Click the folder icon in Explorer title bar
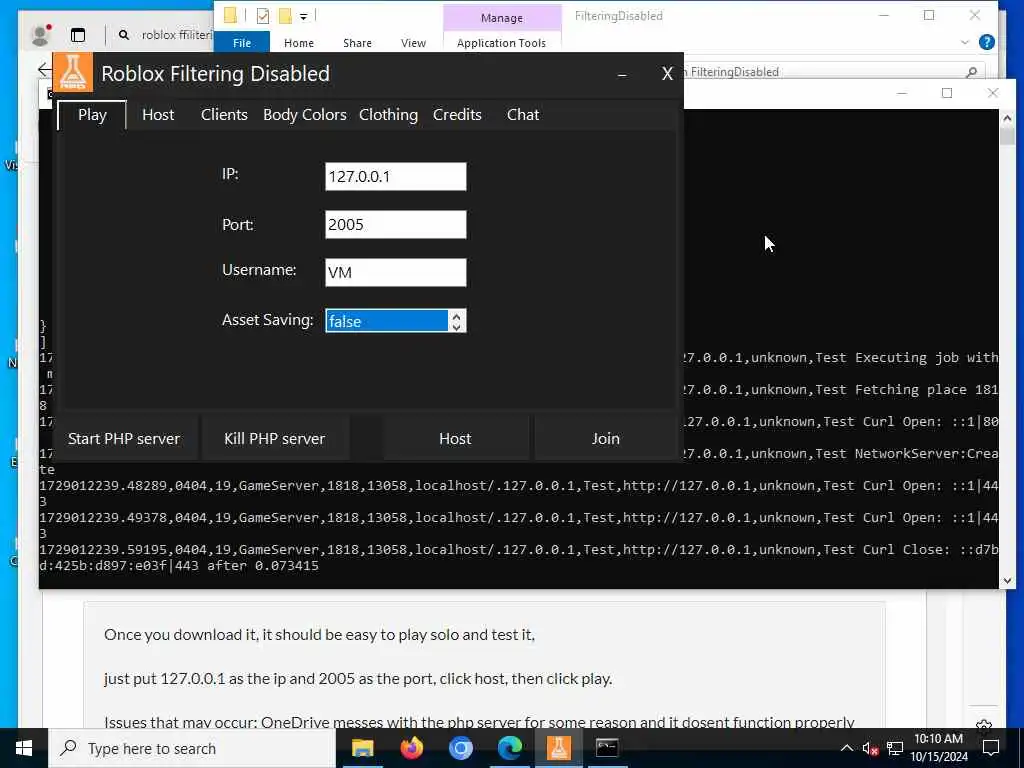Image resolution: width=1024 pixels, height=768 pixels. pos(230,15)
